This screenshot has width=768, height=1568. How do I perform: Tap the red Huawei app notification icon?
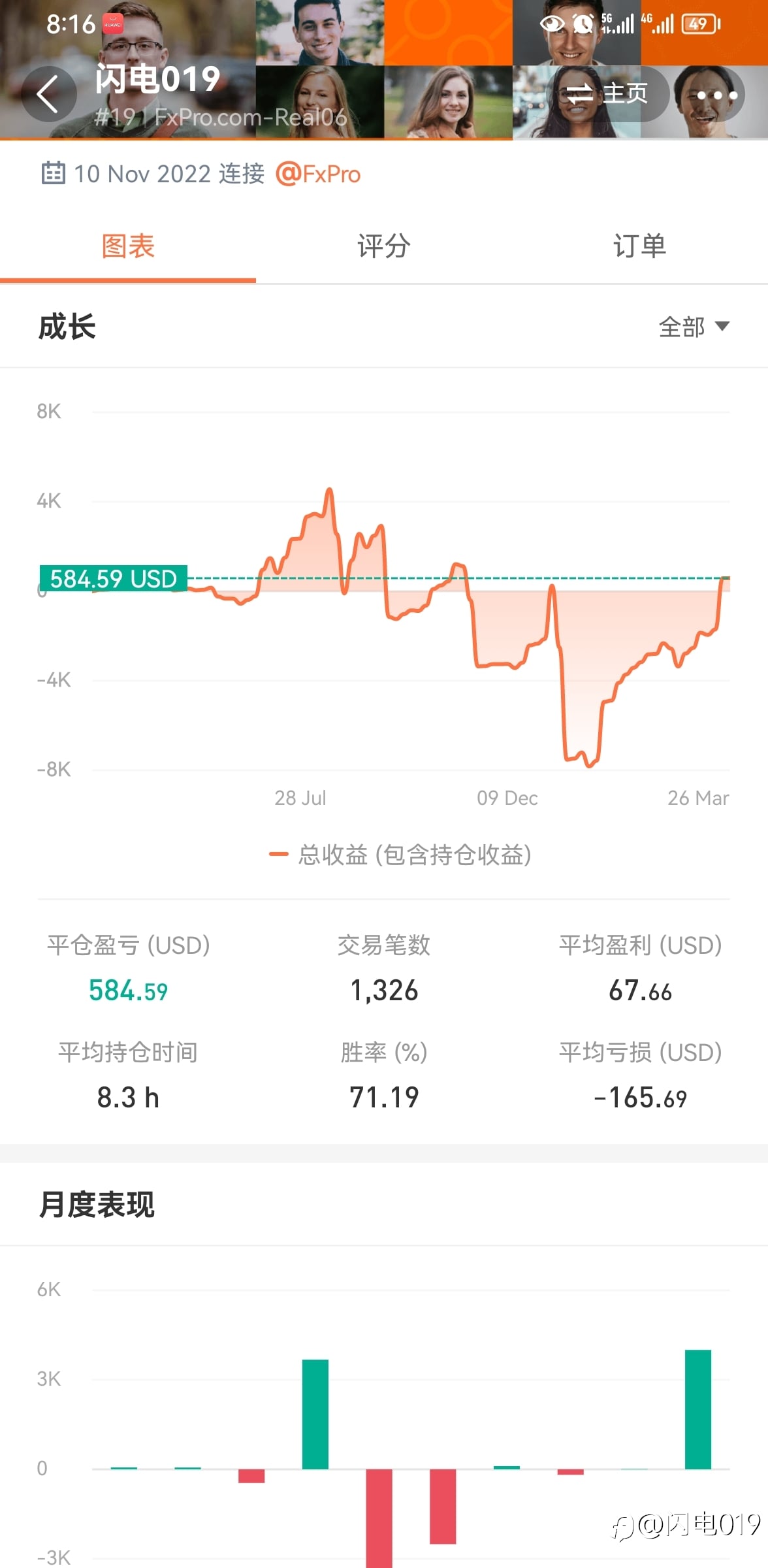click(113, 25)
